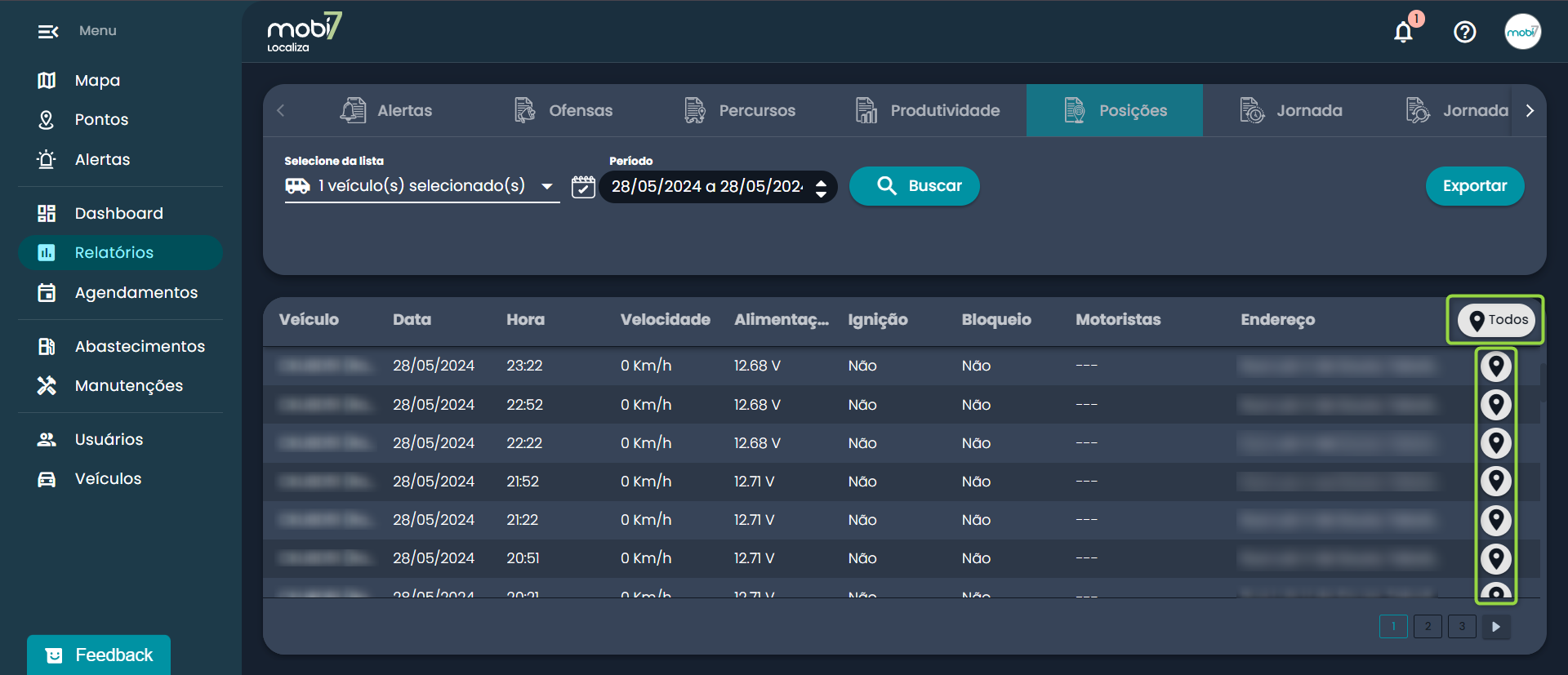Show map location for 21:52 row
This screenshot has height=675, width=1568.
coord(1495,482)
